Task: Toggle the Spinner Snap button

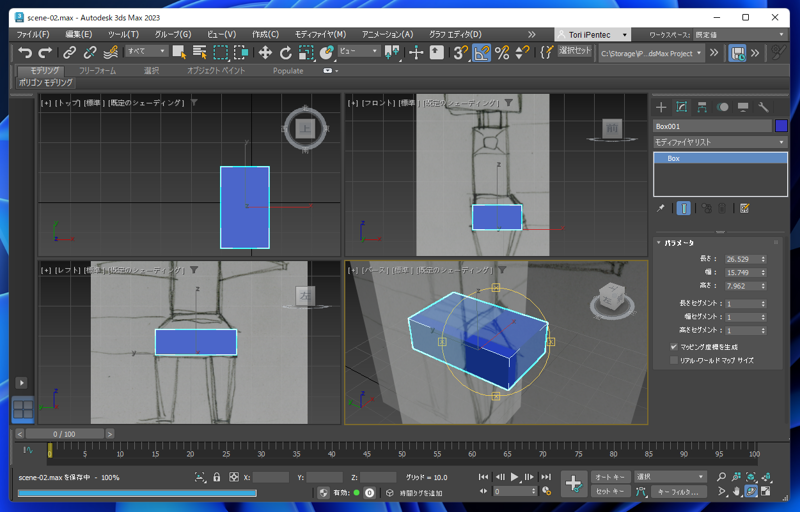Action: click(x=522, y=52)
